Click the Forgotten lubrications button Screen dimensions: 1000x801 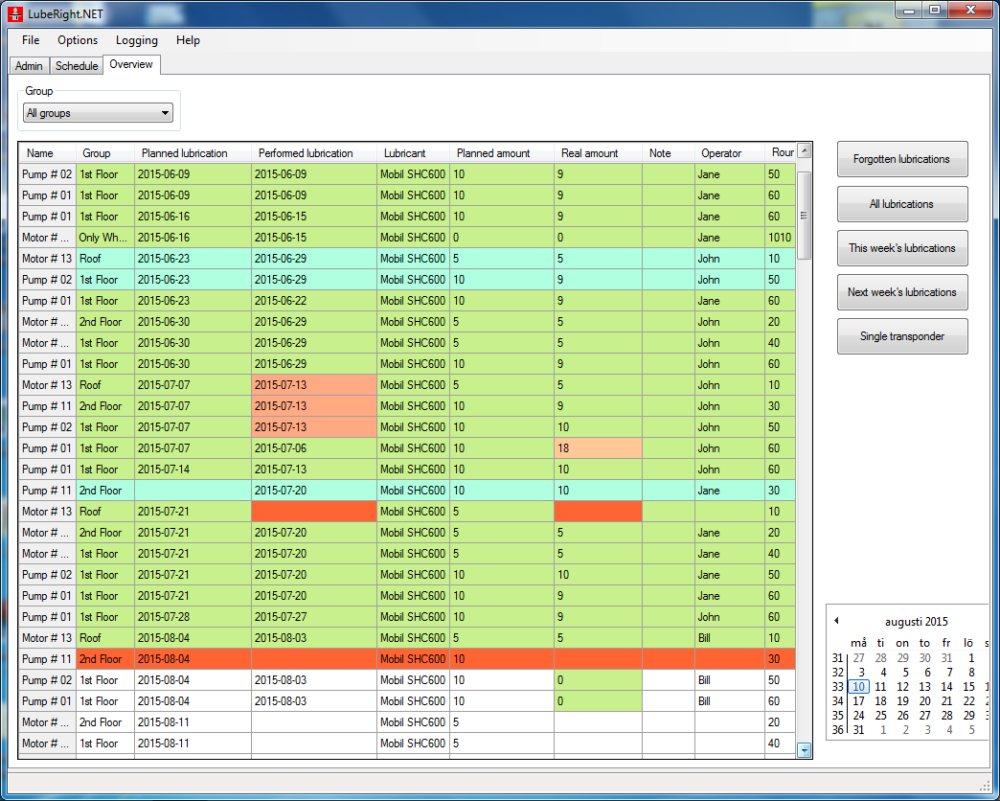coord(901,159)
